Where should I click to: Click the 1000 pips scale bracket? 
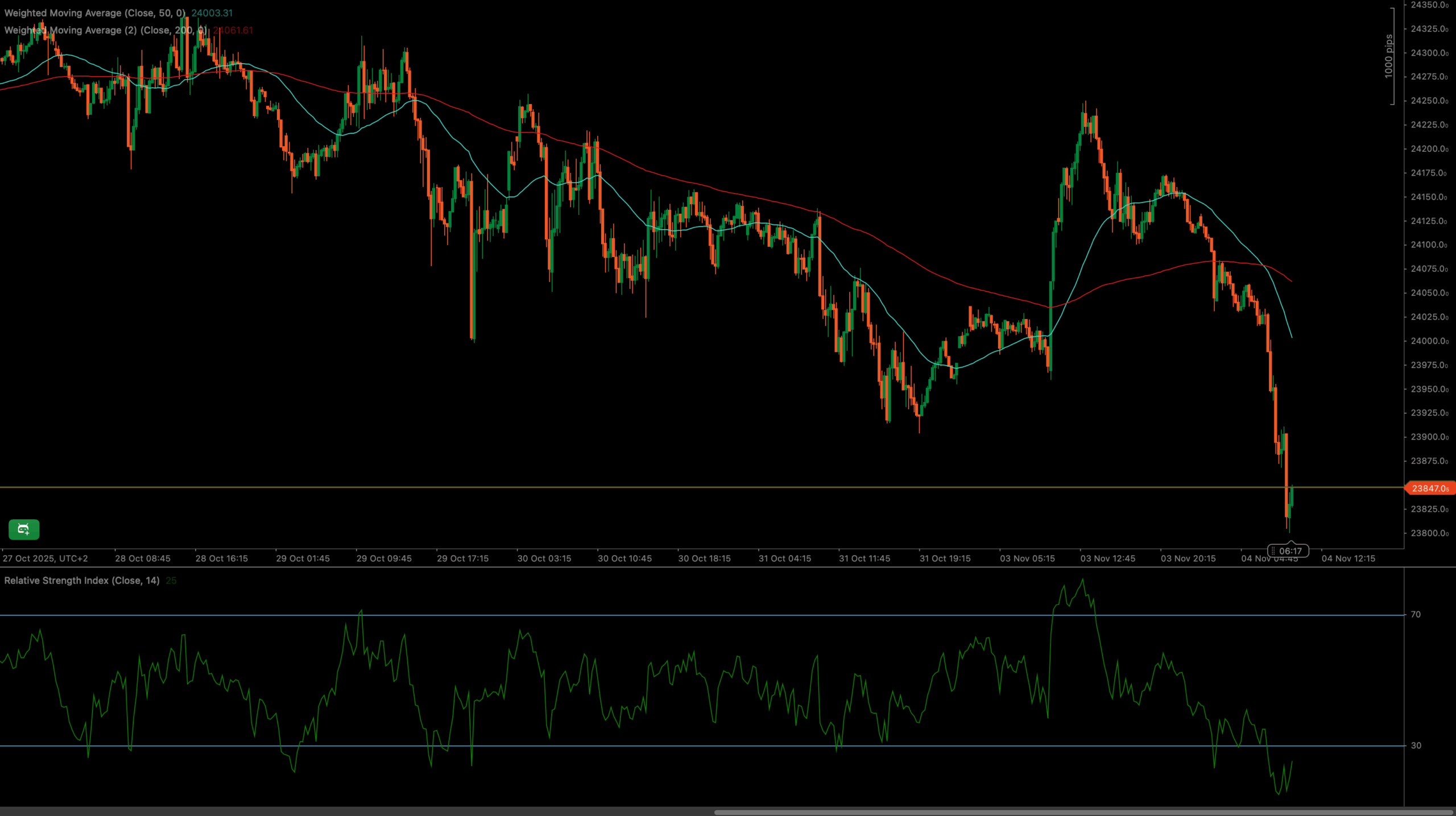[1389, 56]
